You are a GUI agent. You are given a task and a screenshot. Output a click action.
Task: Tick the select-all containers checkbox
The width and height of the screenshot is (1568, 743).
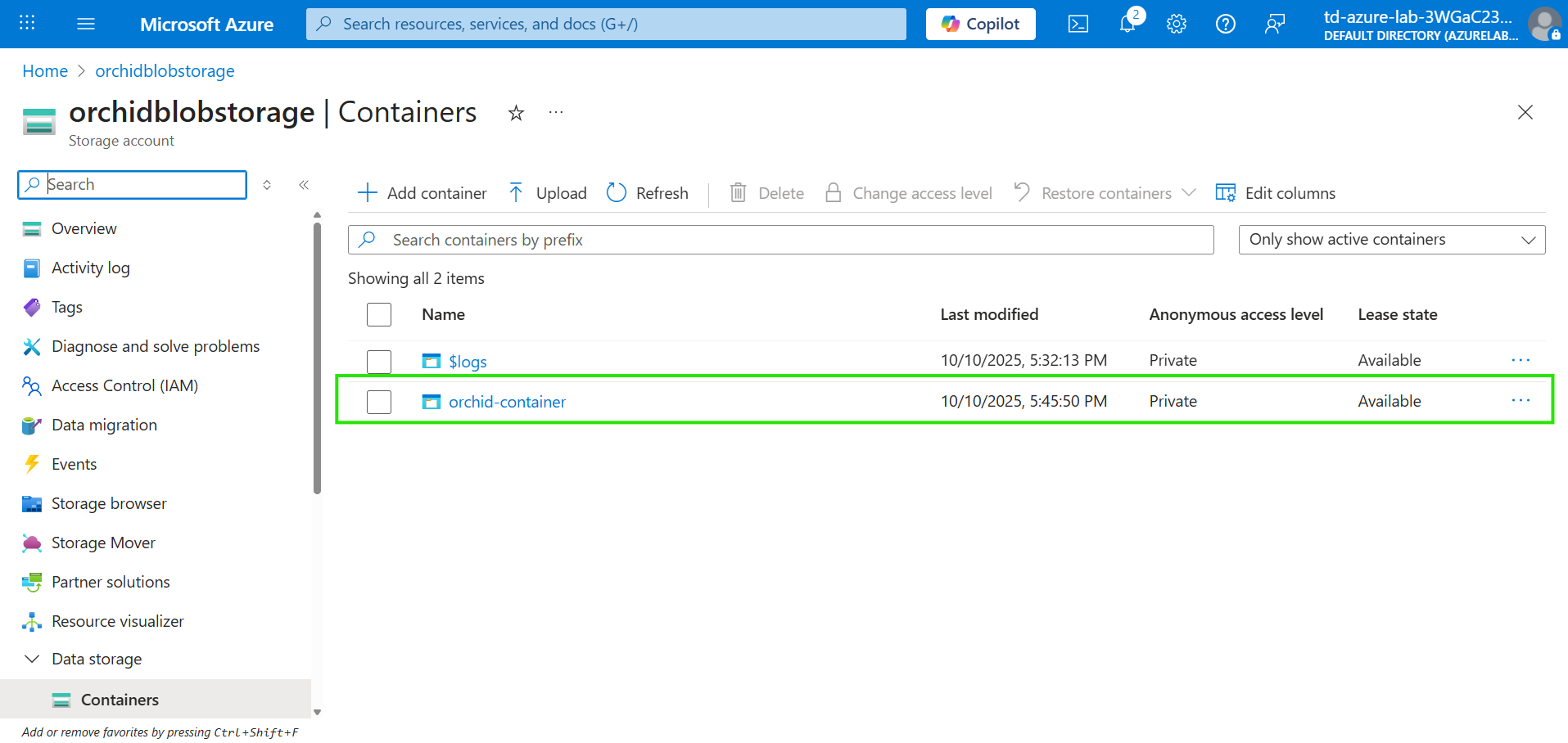(379, 315)
